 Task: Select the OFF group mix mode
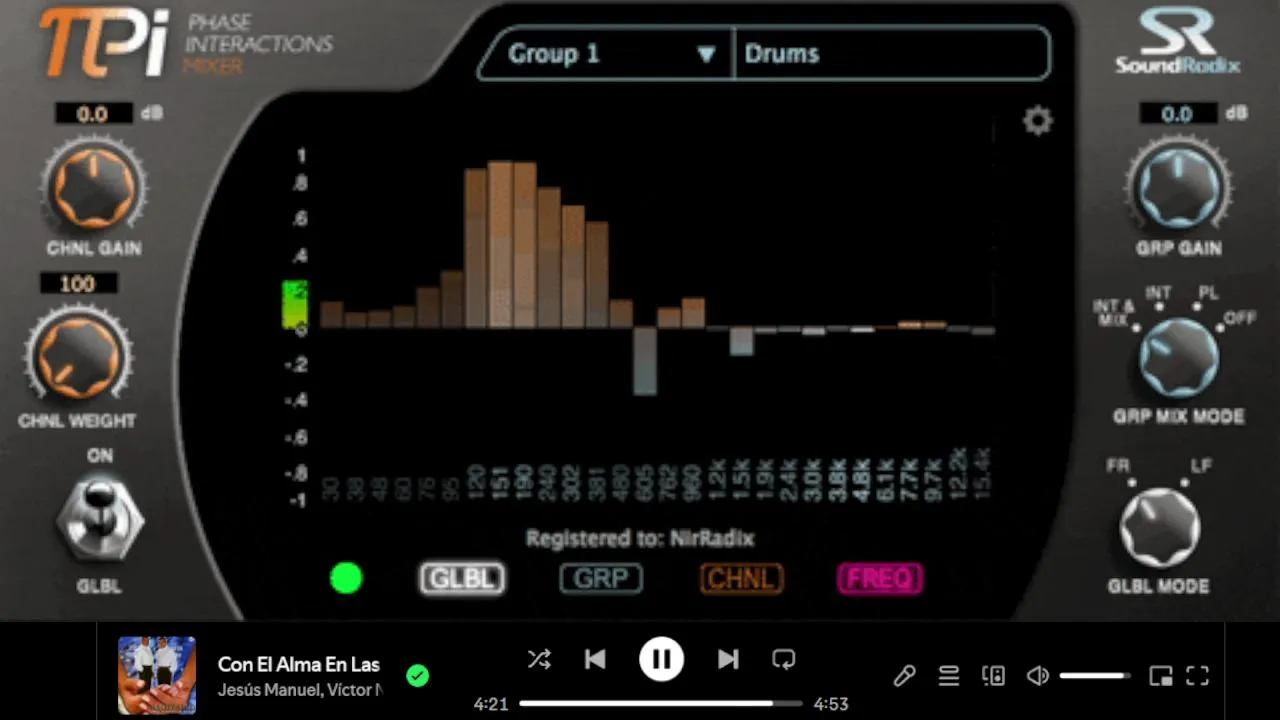[1240, 319]
